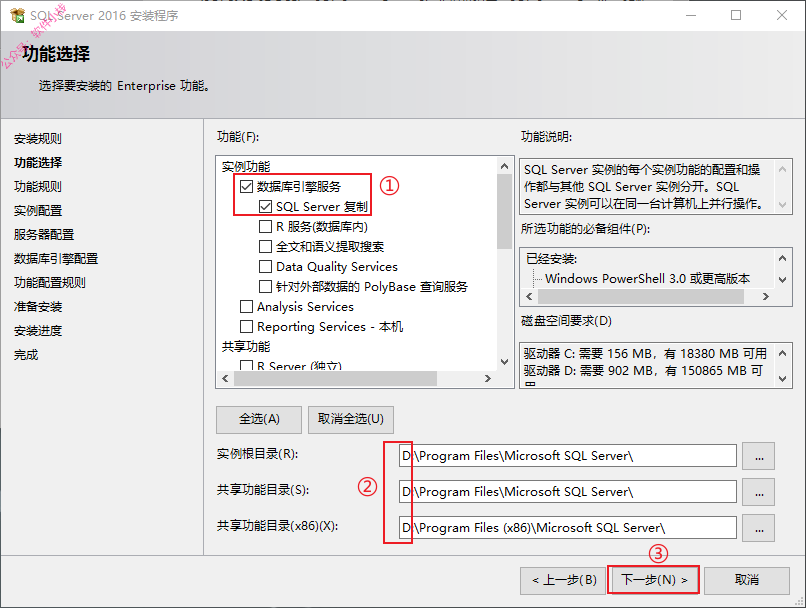Click the SQL Server installer title bar icon
The height and width of the screenshot is (608, 806).
(17, 15)
